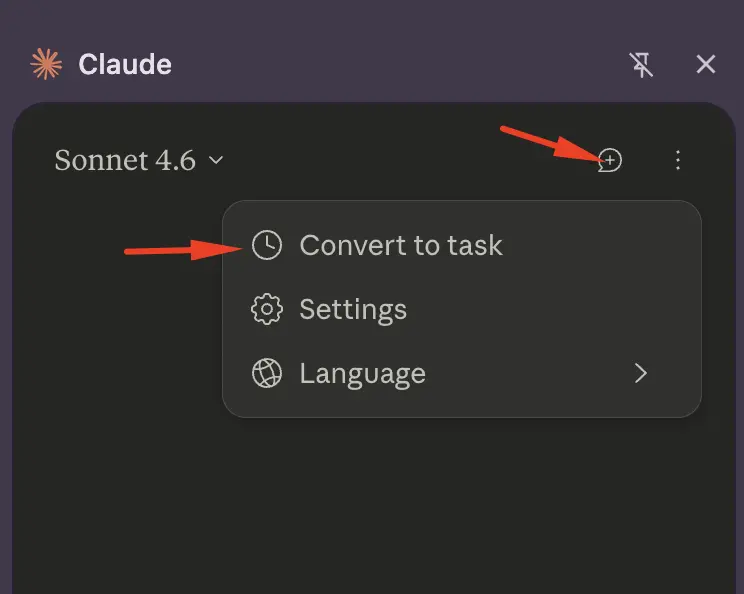Screen dimensions: 744x594
Task: Click the globe icon next to Language
Action: click(x=266, y=374)
